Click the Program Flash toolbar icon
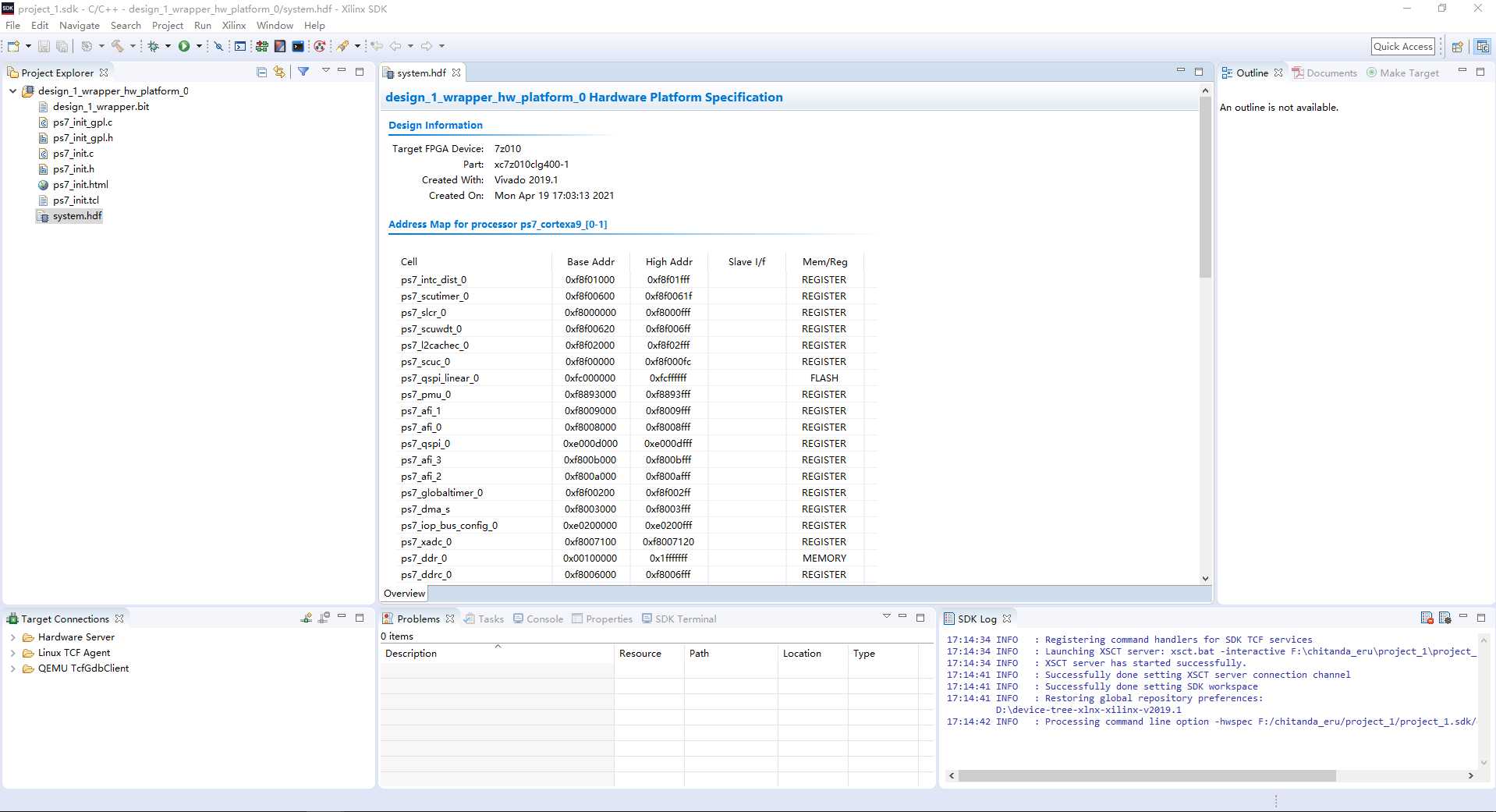This screenshot has height=812, width=1496. [x=280, y=47]
